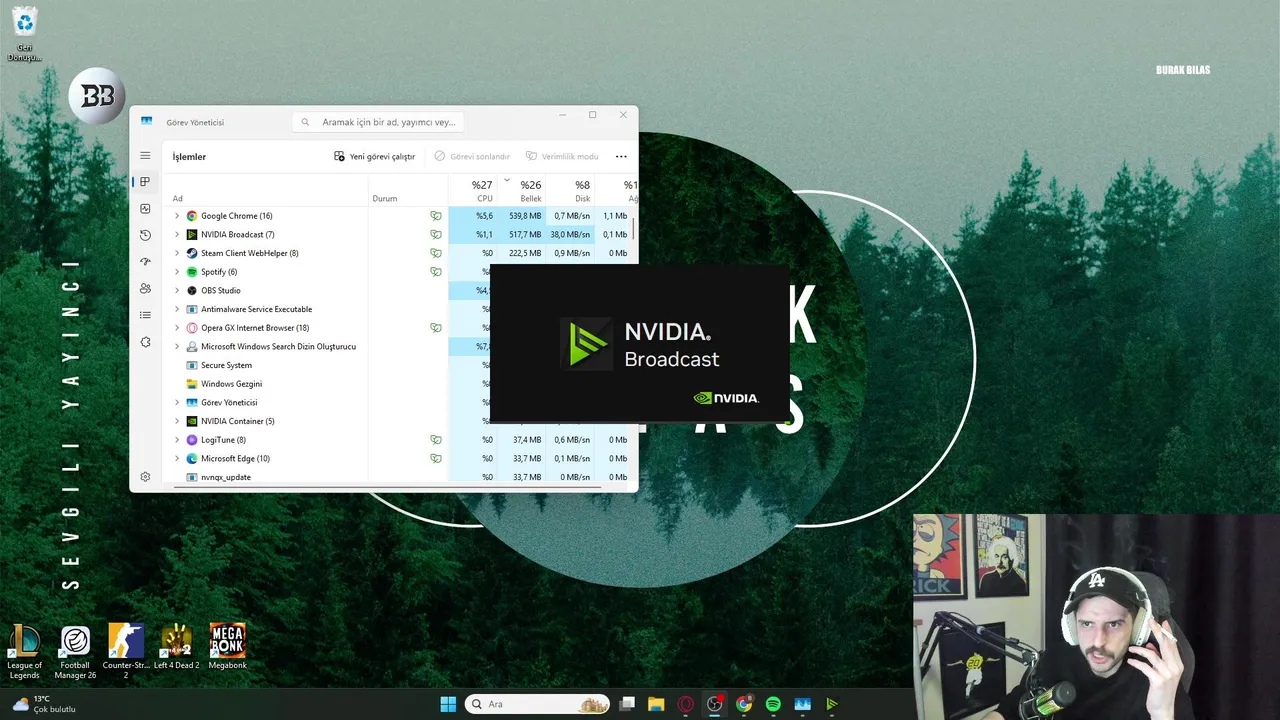1280x720 pixels.
Task: Click Görevi sonlandır button
Action: (x=472, y=157)
